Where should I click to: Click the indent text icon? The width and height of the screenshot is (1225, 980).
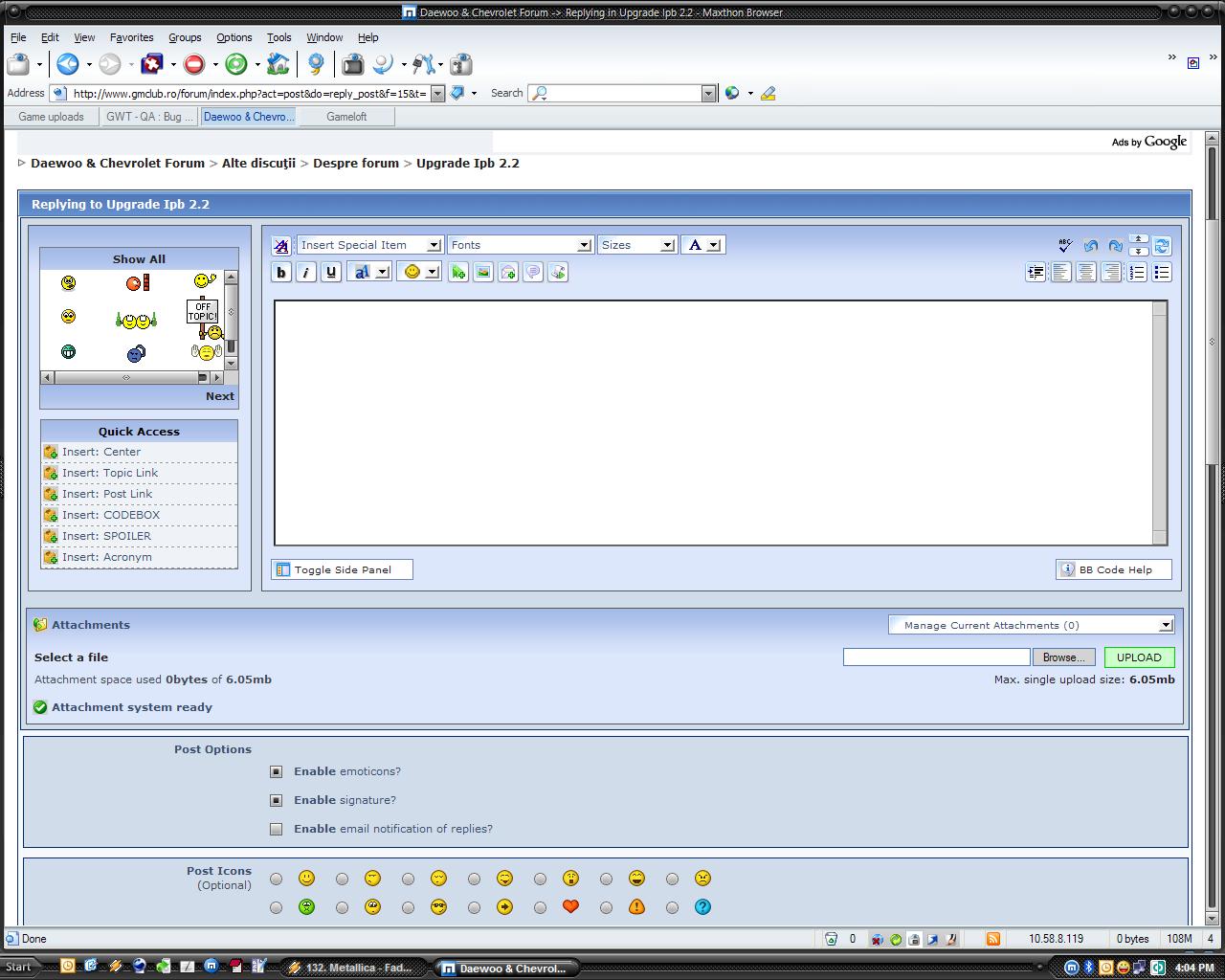(1036, 273)
